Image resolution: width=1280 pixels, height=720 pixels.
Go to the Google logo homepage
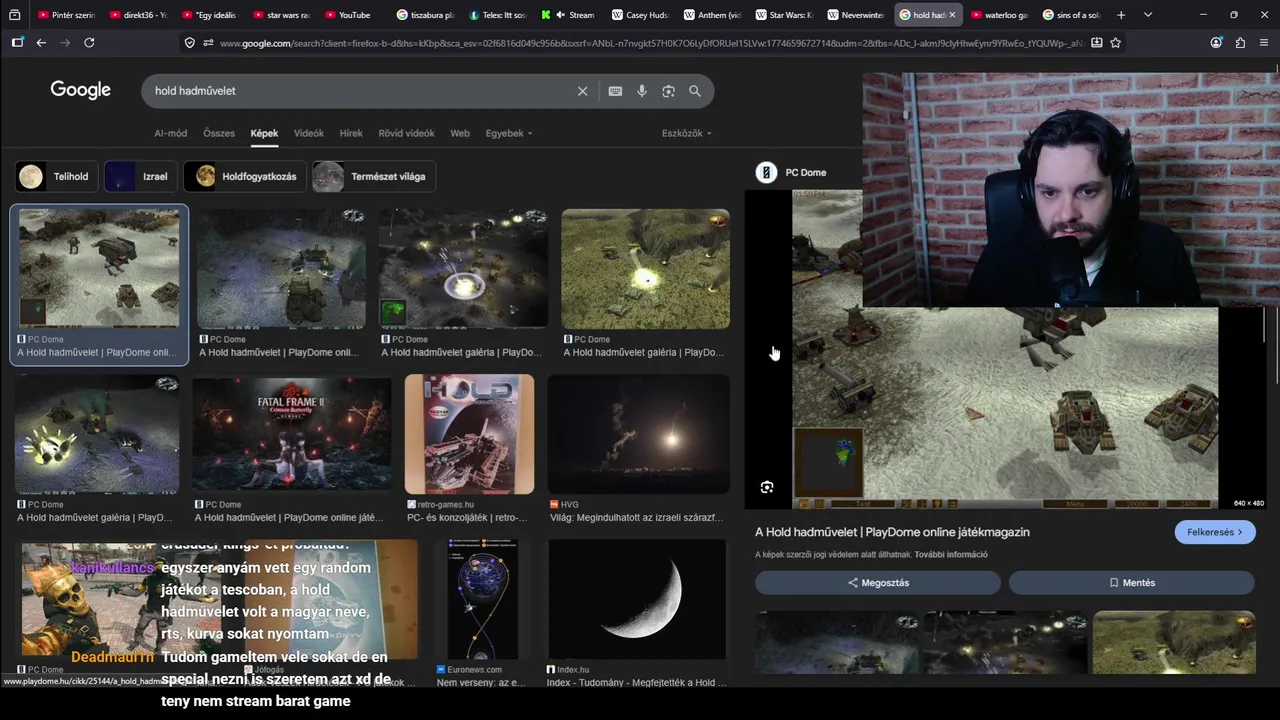[81, 90]
